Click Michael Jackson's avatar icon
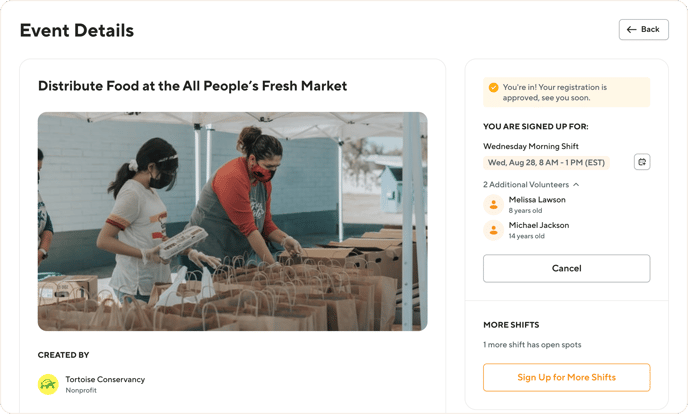This screenshot has width=688, height=414. [x=493, y=230]
